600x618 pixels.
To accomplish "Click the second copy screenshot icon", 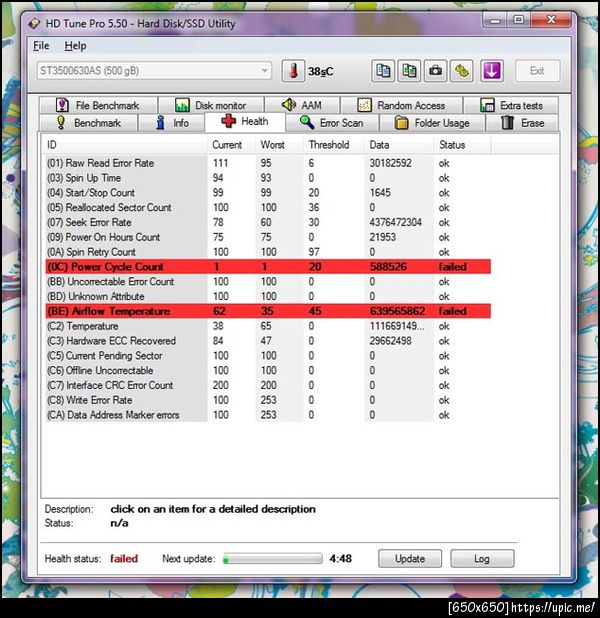I will tap(409, 71).
